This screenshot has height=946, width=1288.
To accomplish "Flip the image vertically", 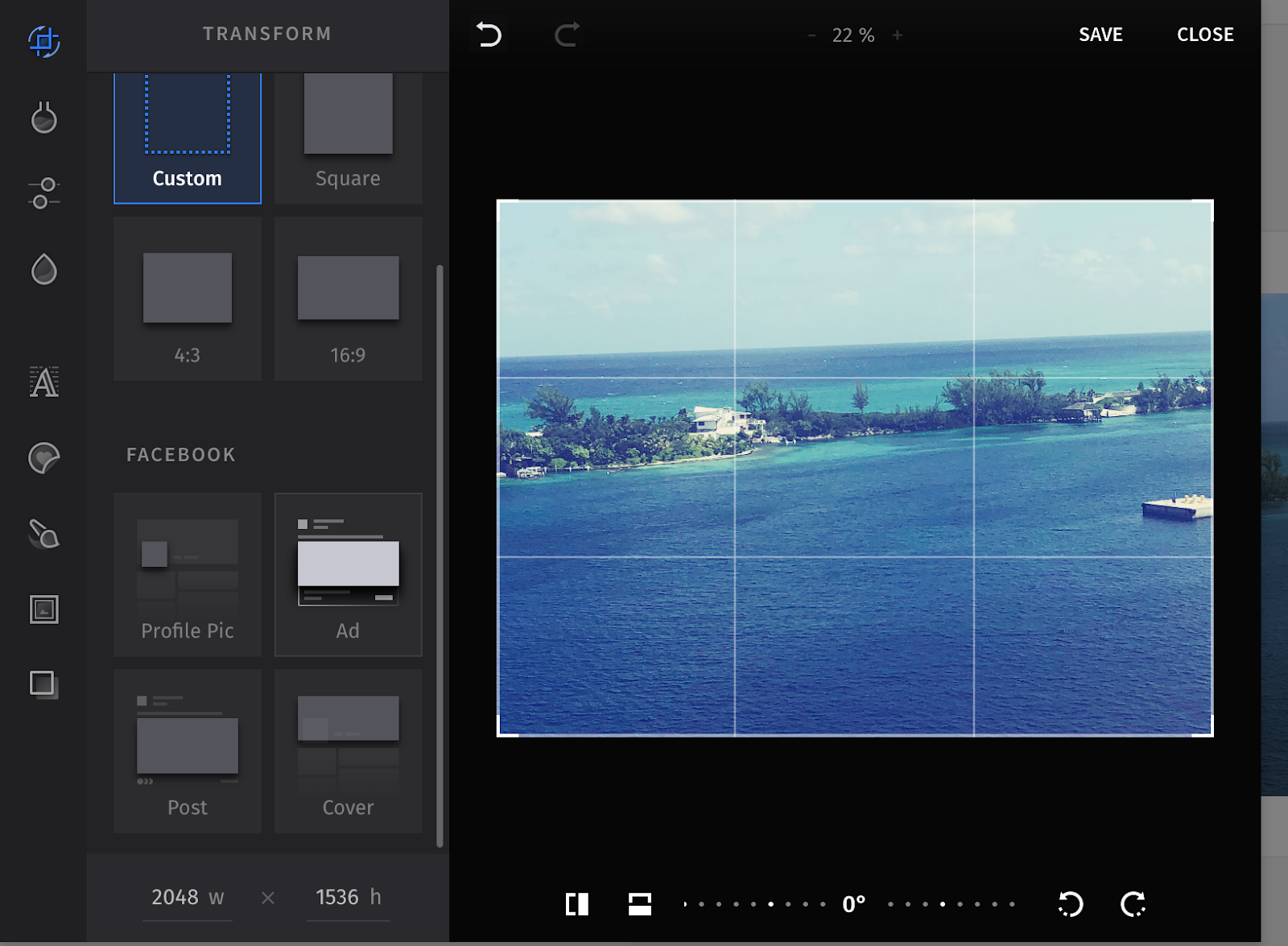I will (640, 904).
